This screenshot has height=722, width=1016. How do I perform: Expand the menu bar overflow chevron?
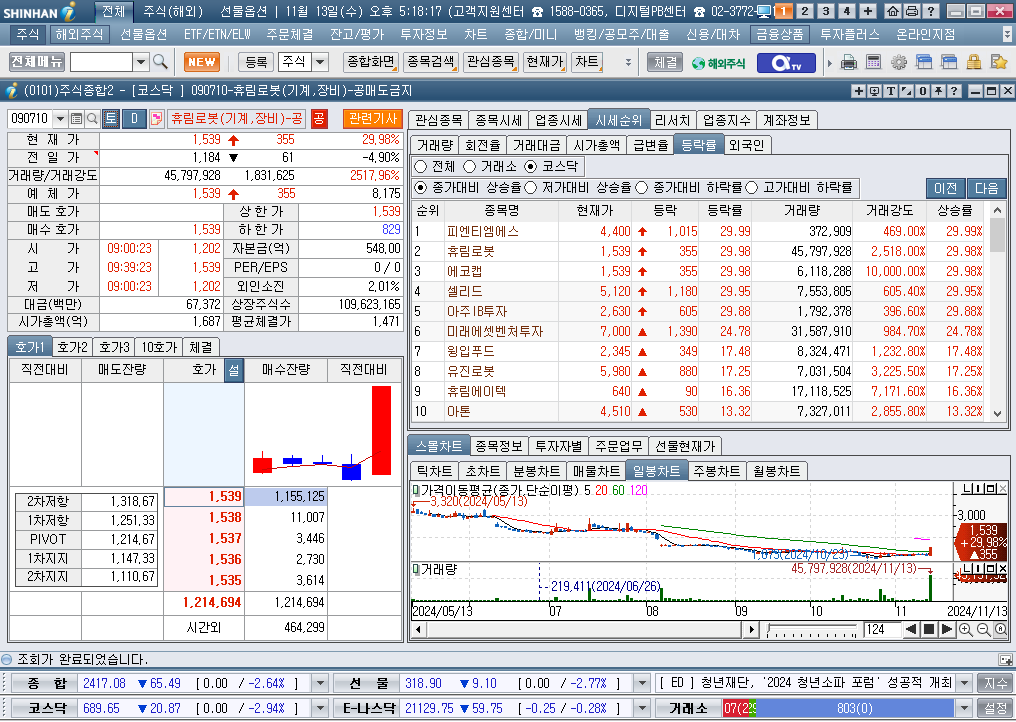point(1007,35)
